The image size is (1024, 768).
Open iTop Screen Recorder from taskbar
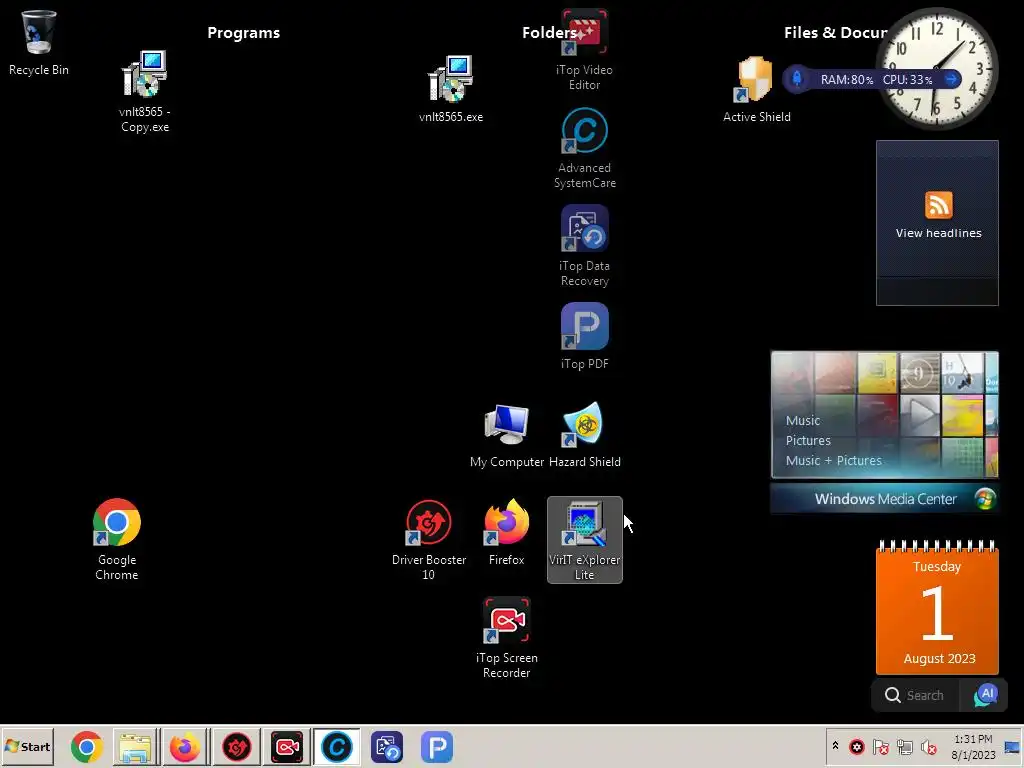(x=287, y=746)
